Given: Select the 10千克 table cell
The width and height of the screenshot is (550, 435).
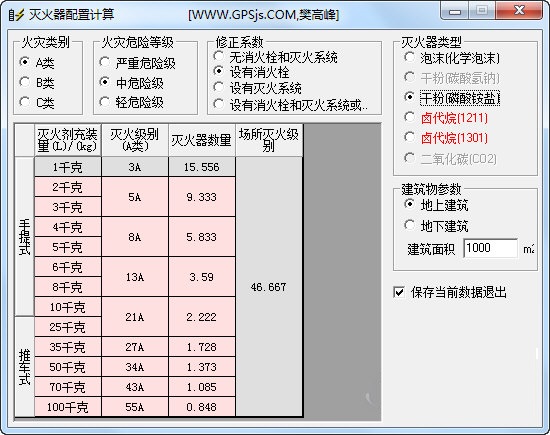Looking at the screenshot, I should point(68,307).
